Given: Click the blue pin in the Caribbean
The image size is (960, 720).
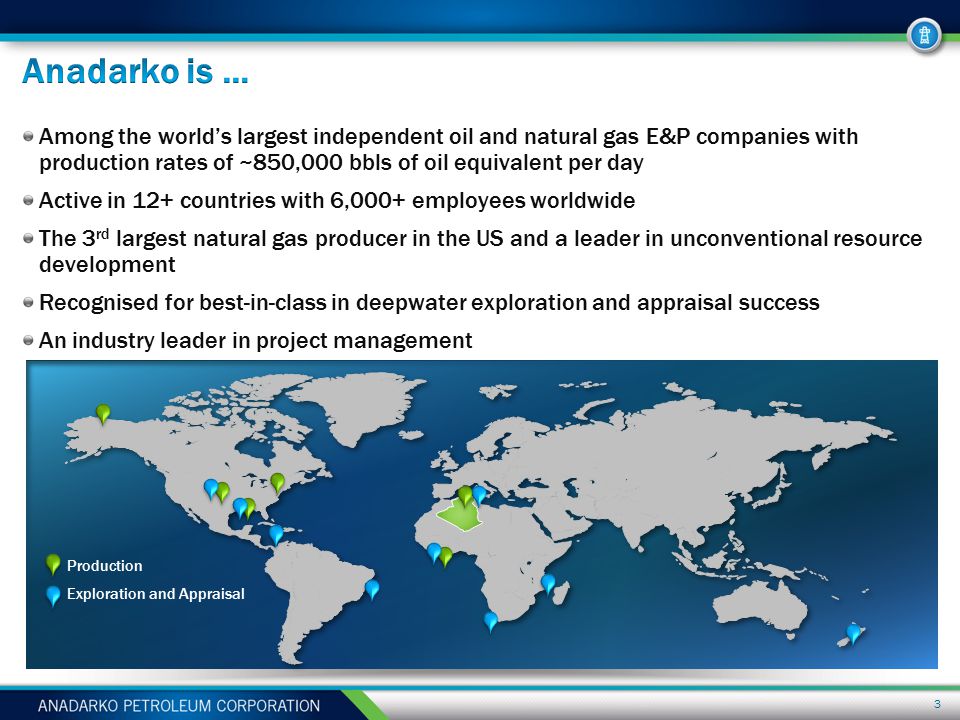Looking at the screenshot, I should coord(277,534).
